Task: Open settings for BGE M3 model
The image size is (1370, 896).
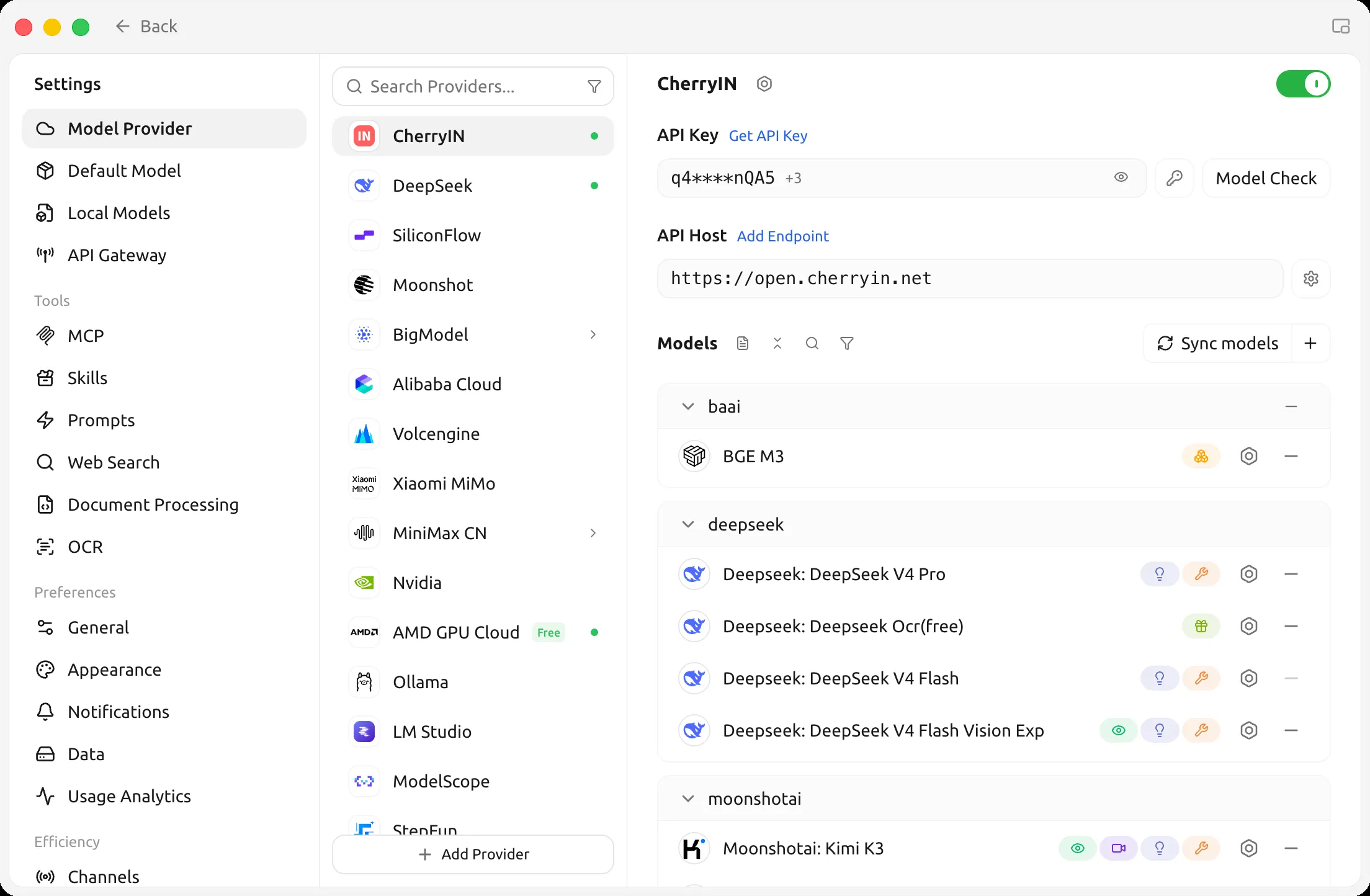Action: click(1249, 456)
